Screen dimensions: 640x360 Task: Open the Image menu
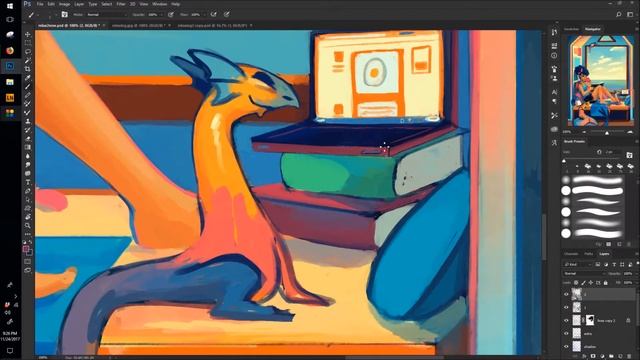(64, 4)
